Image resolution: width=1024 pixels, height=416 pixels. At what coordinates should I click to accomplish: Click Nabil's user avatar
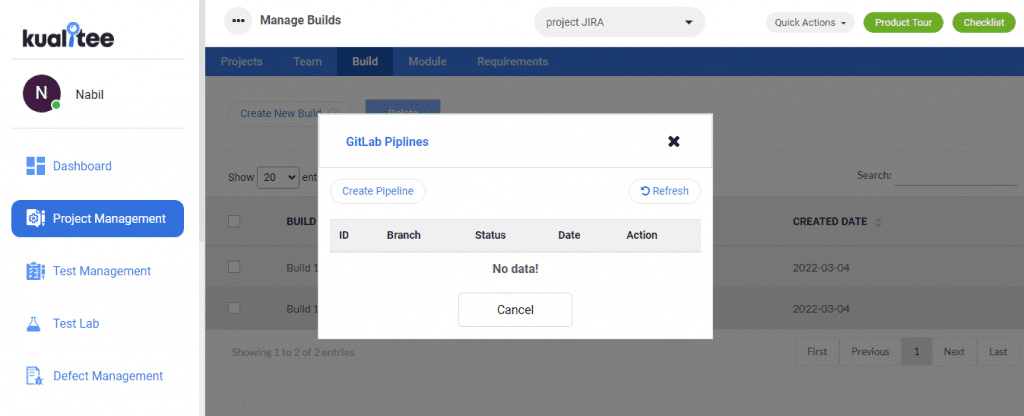pyautogui.click(x=42, y=93)
